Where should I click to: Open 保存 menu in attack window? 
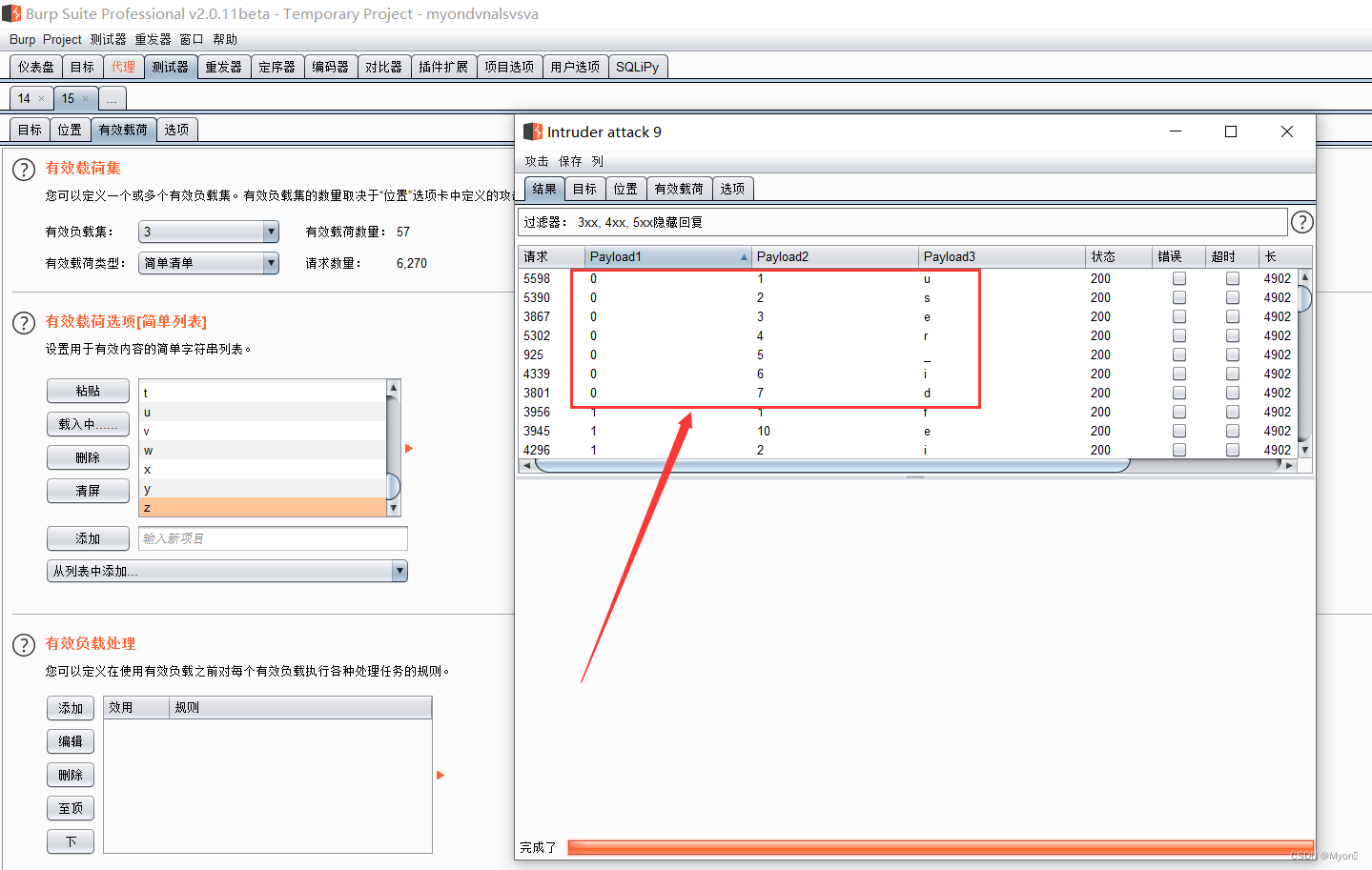[x=570, y=161]
